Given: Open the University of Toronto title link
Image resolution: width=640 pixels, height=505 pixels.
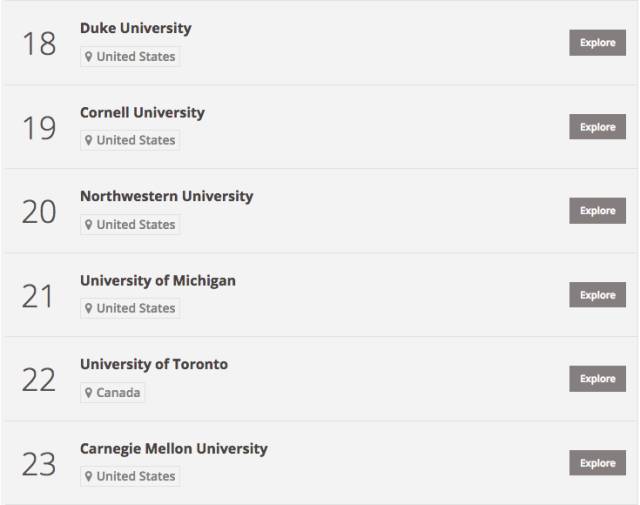Looking at the screenshot, I should coord(154,364).
